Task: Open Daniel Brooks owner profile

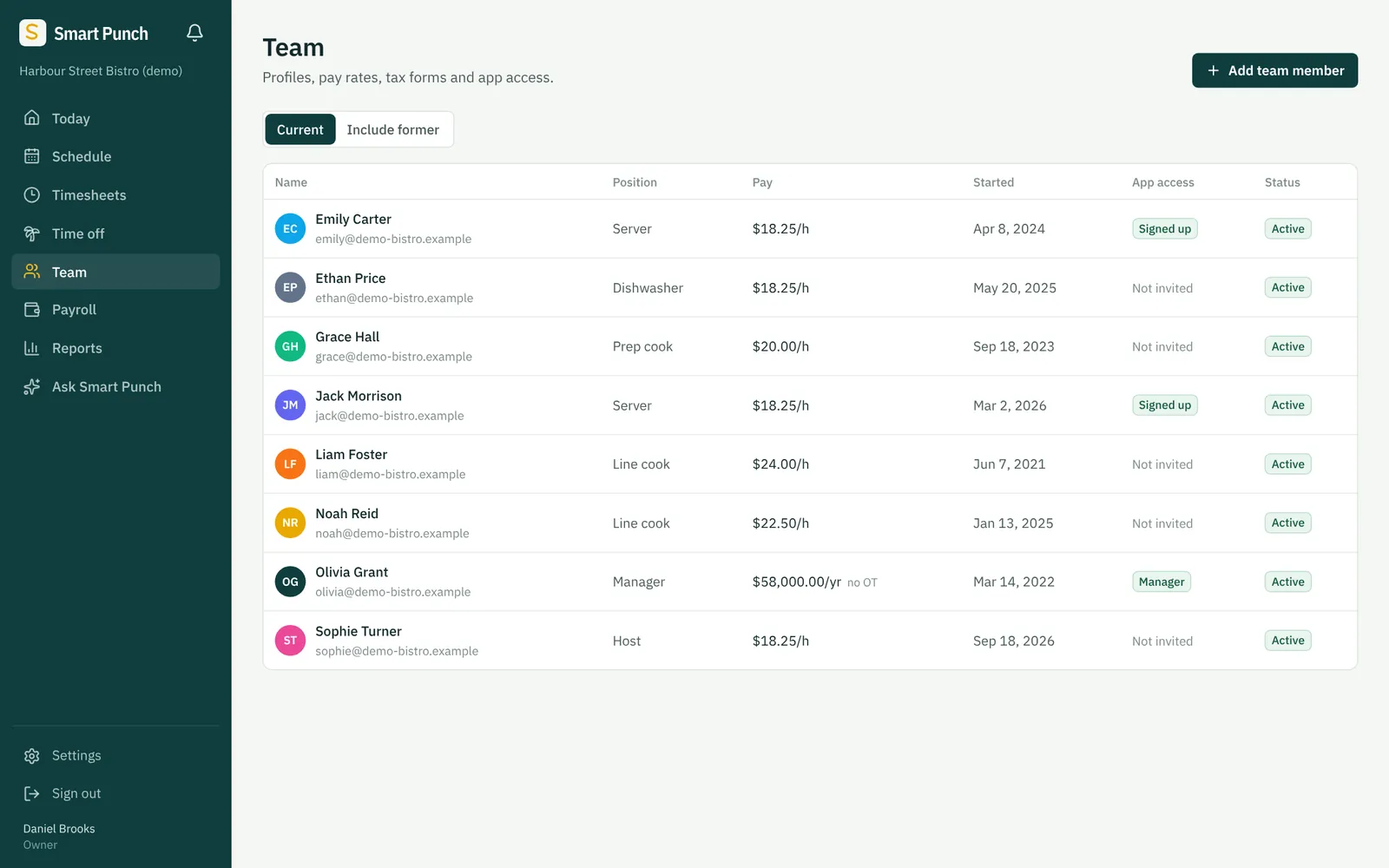Action: (x=59, y=837)
